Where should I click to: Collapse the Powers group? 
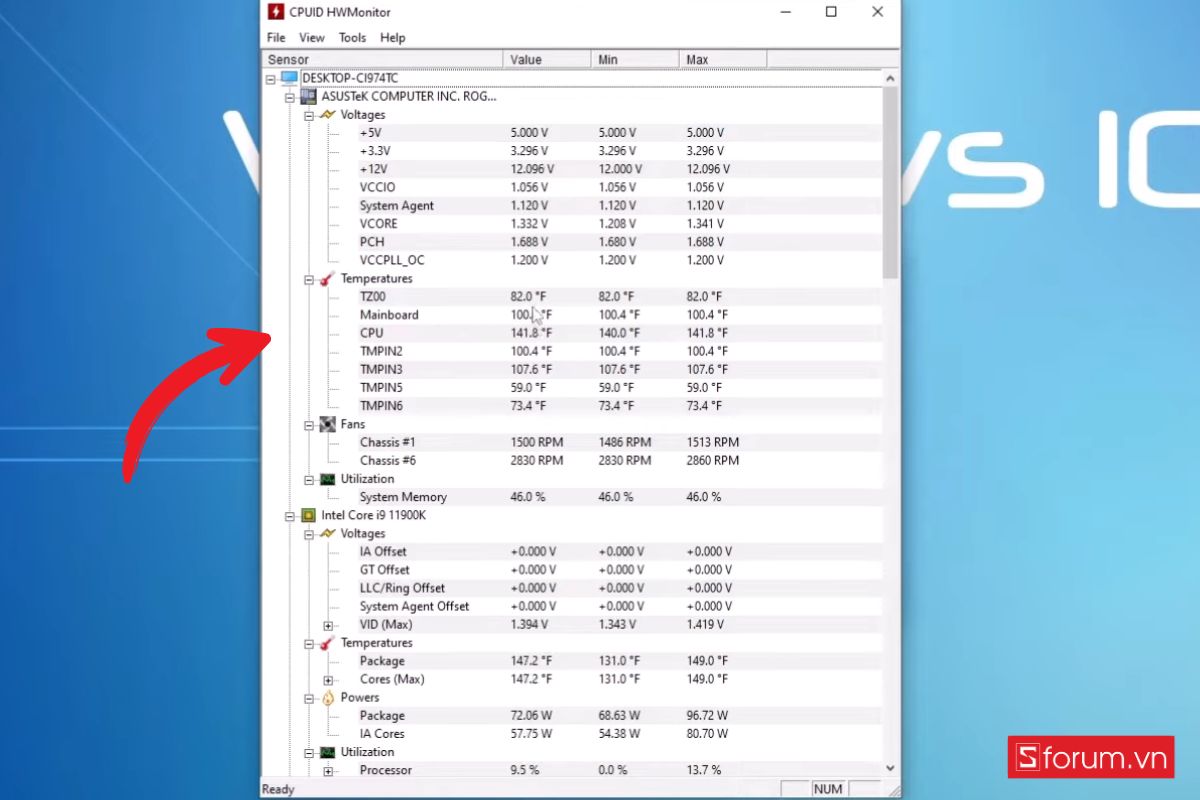(309, 698)
